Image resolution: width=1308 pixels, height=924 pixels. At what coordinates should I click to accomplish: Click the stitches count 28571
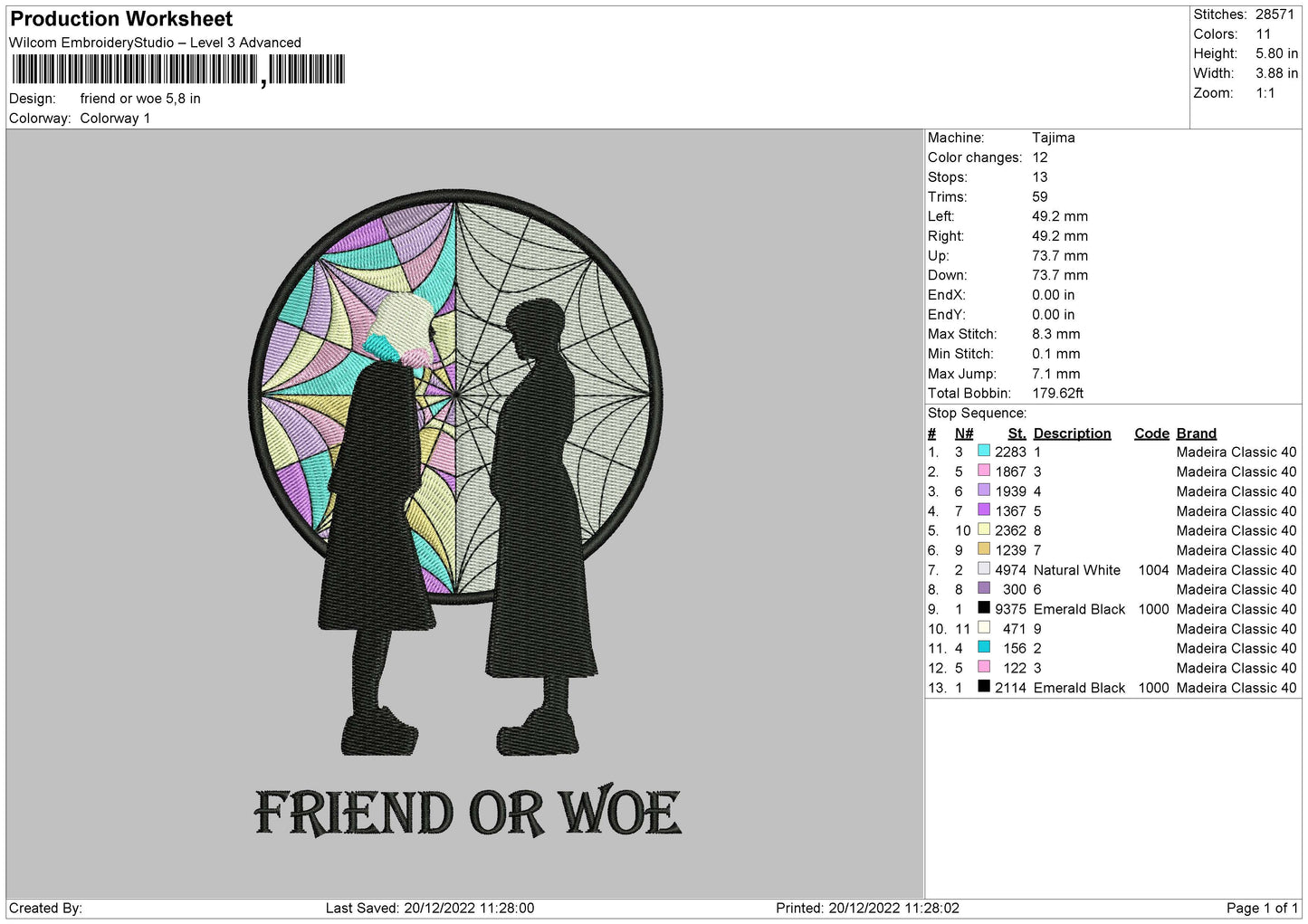tap(1275, 14)
